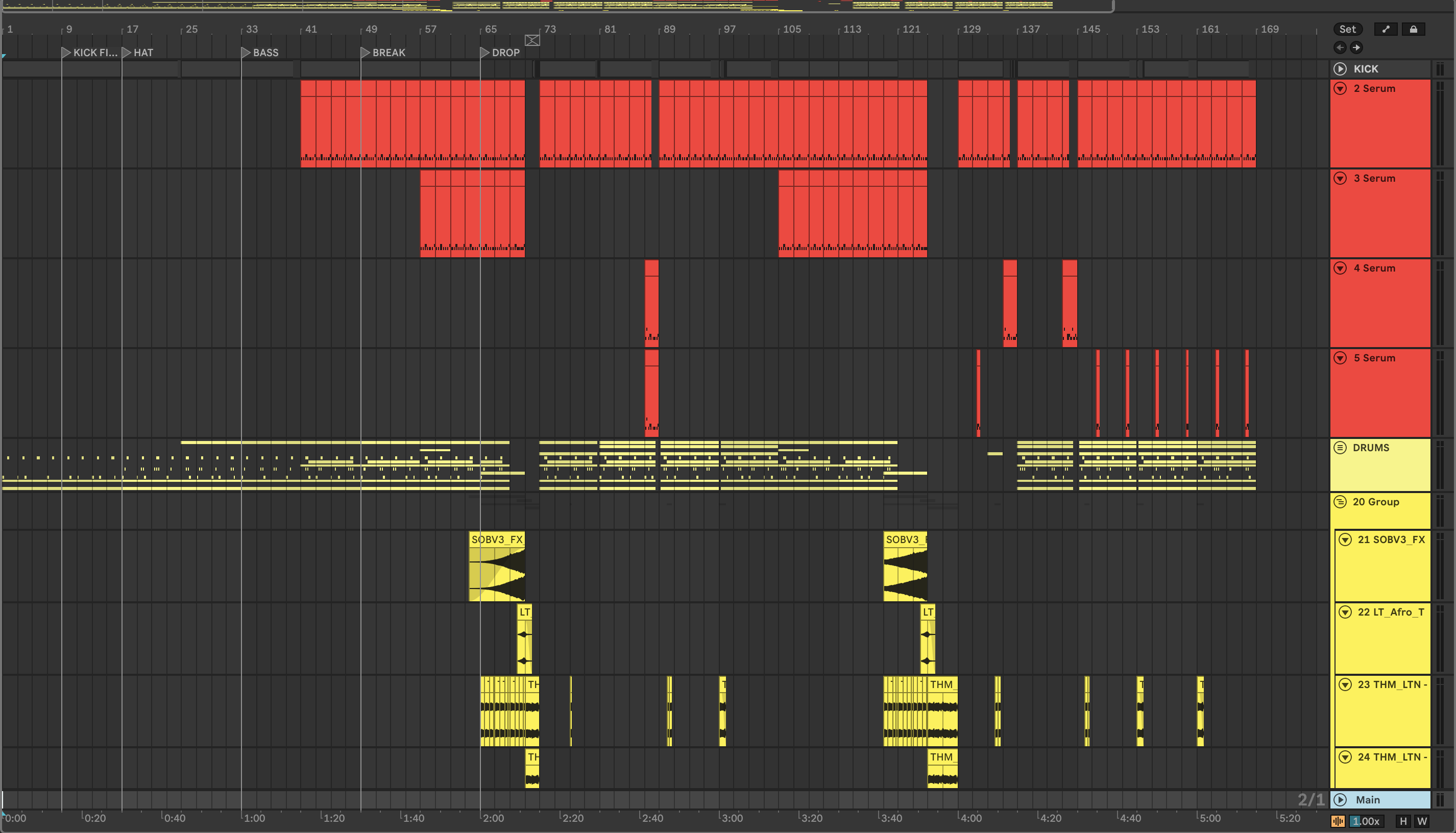Click the yellow waveform follow icon
1456x833 pixels.
[1338, 822]
